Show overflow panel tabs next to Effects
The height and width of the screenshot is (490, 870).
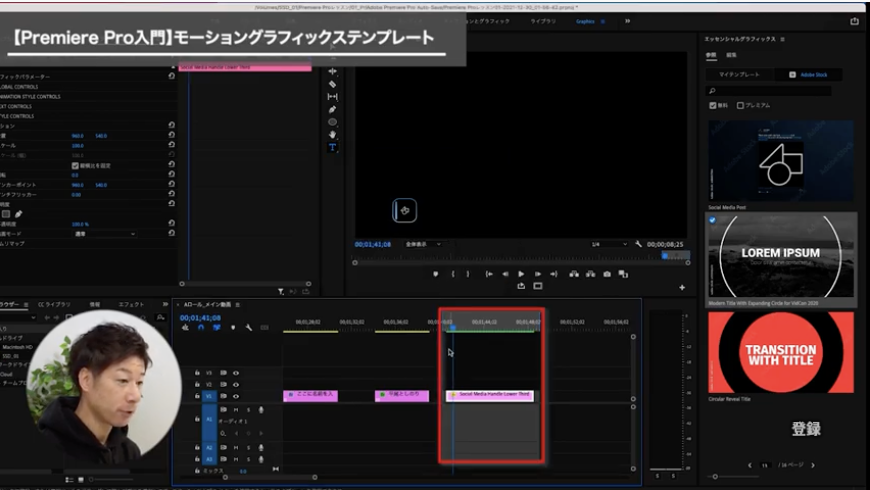coord(165,304)
